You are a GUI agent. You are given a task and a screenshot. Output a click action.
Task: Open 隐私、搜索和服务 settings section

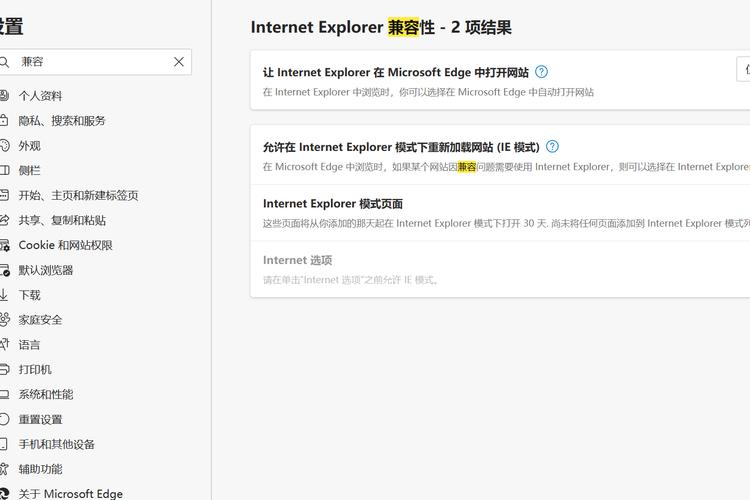coord(62,121)
